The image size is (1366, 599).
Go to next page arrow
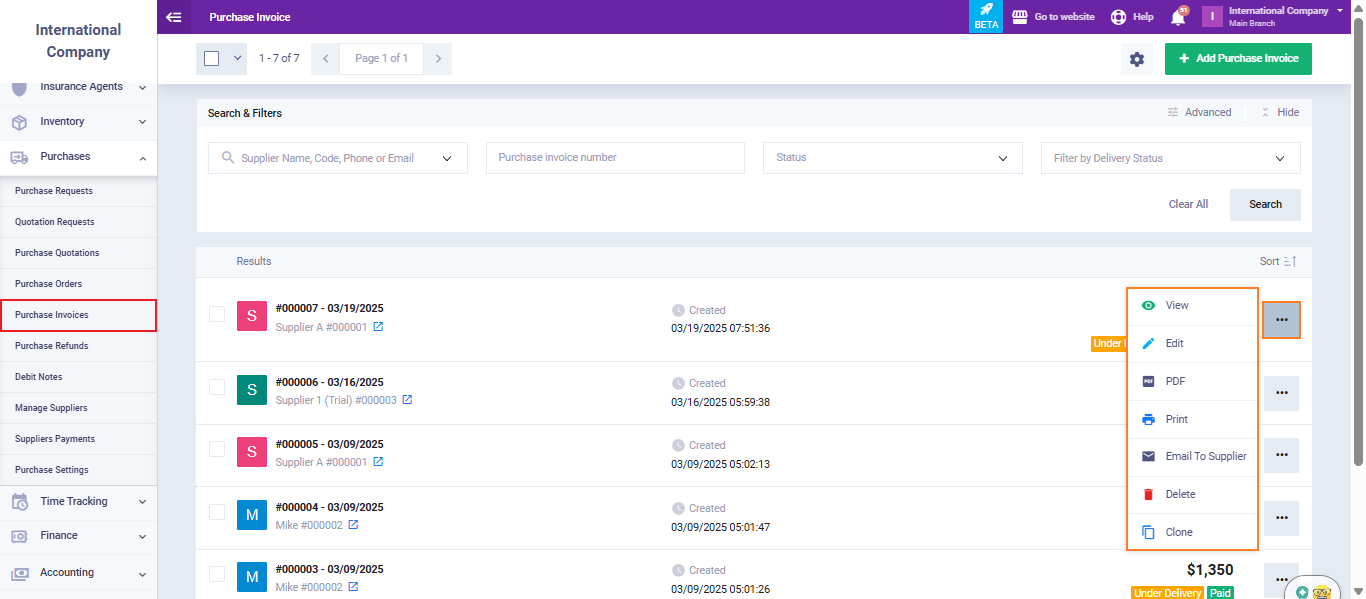click(x=437, y=59)
